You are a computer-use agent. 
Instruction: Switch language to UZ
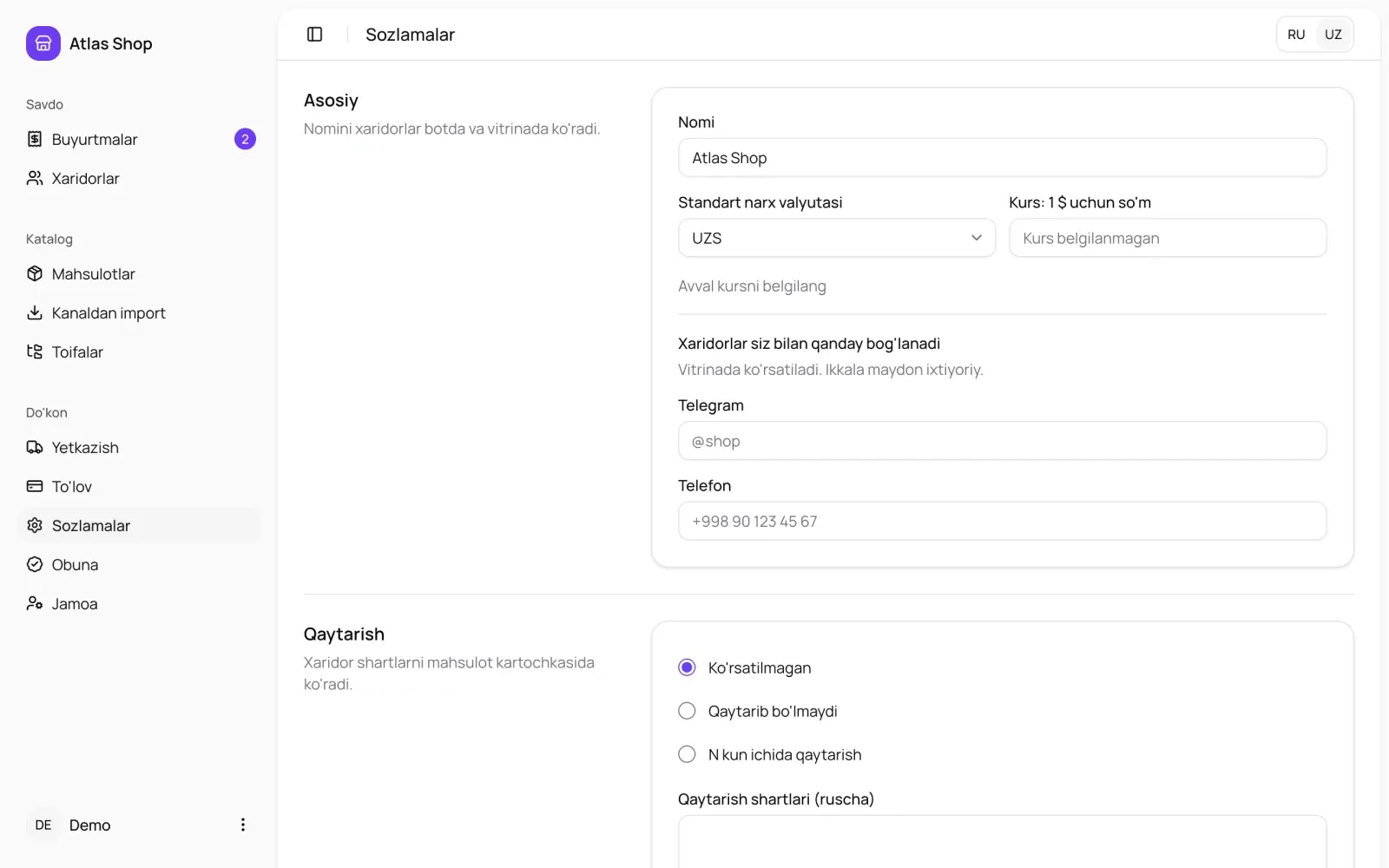click(1333, 35)
